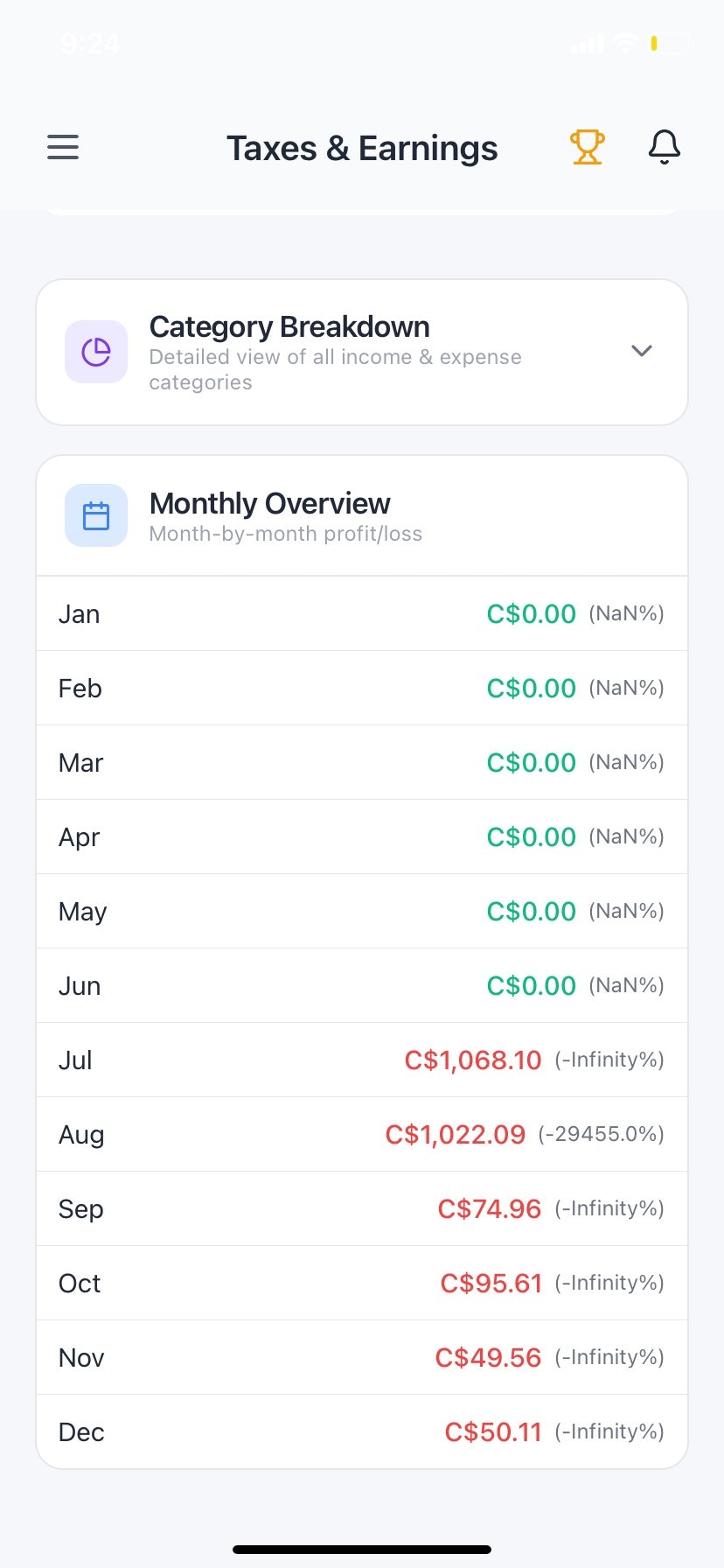
Task: Tap the Aug amount C$1,022.09
Action: [x=456, y=1134]
